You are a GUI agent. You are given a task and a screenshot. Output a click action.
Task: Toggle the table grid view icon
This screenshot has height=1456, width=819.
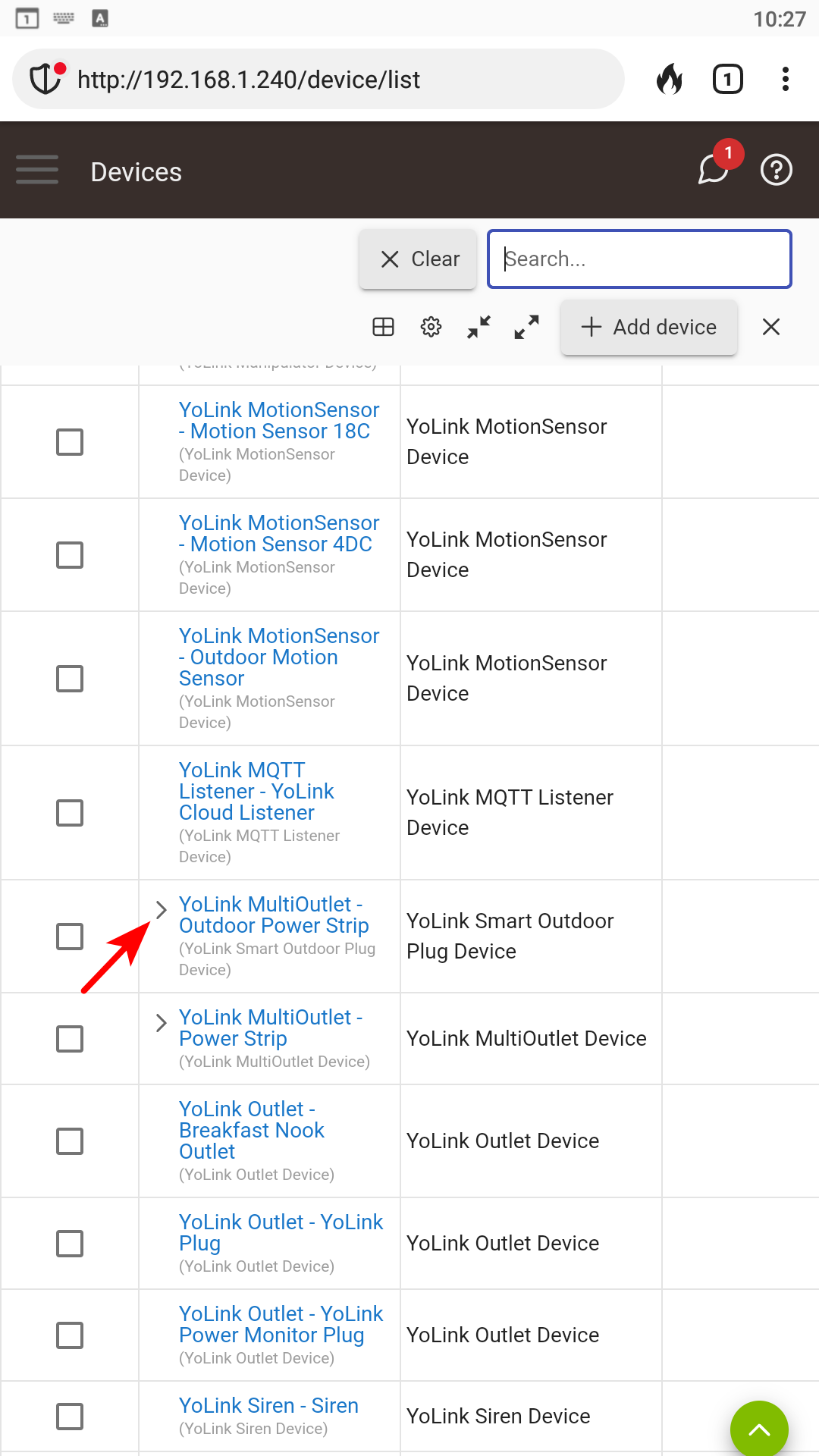(x=384, y=327)
